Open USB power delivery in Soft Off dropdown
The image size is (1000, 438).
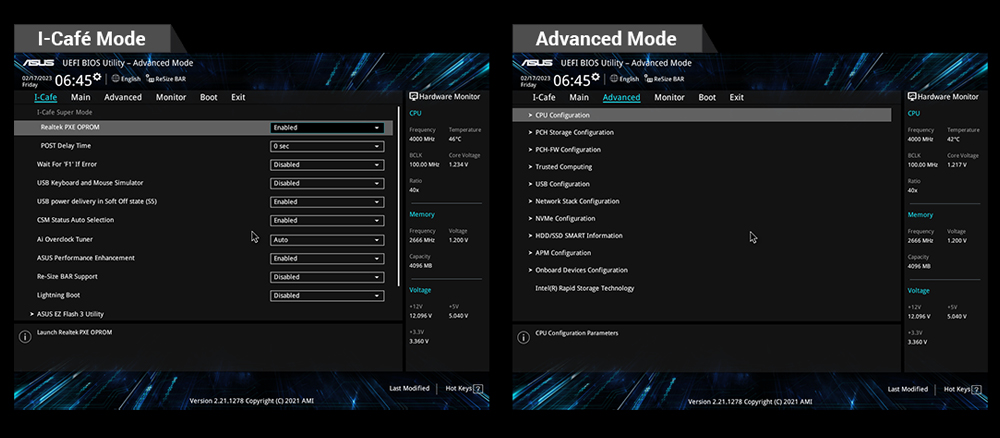pos(327,201)
